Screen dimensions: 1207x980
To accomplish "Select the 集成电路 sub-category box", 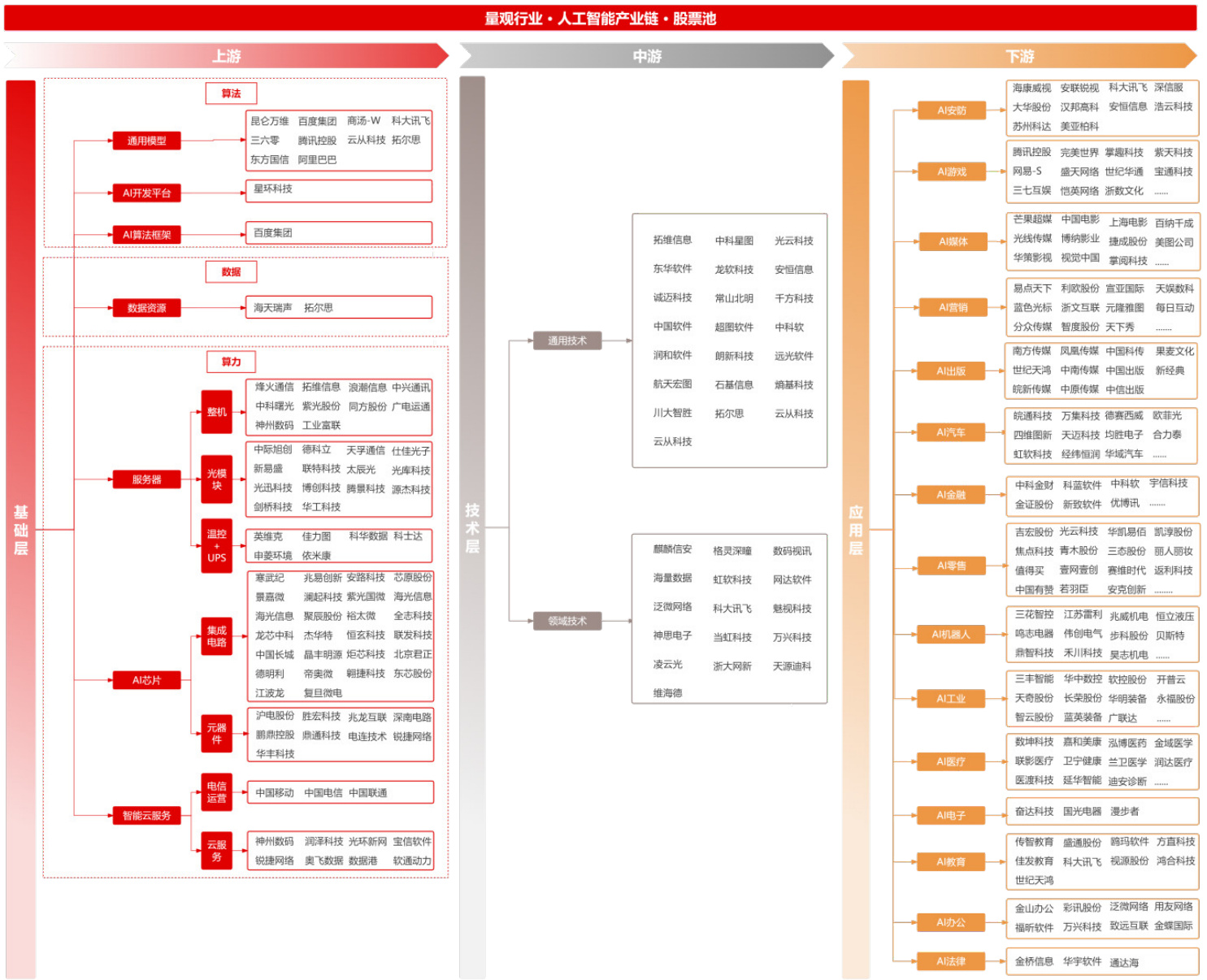I will 216,636.
